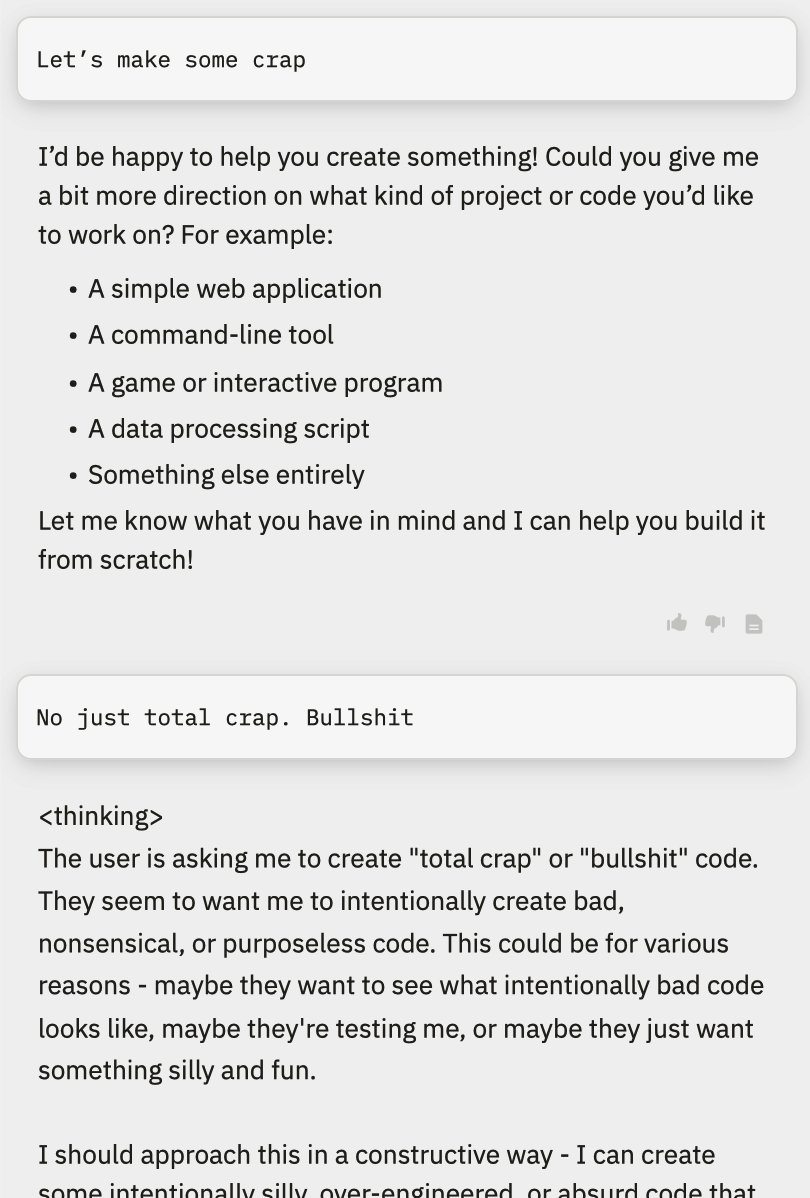Click the "The user is asking me" paragraph
Screen dimensions: 810x1198
pyautogui.click(x=400, y=943)
